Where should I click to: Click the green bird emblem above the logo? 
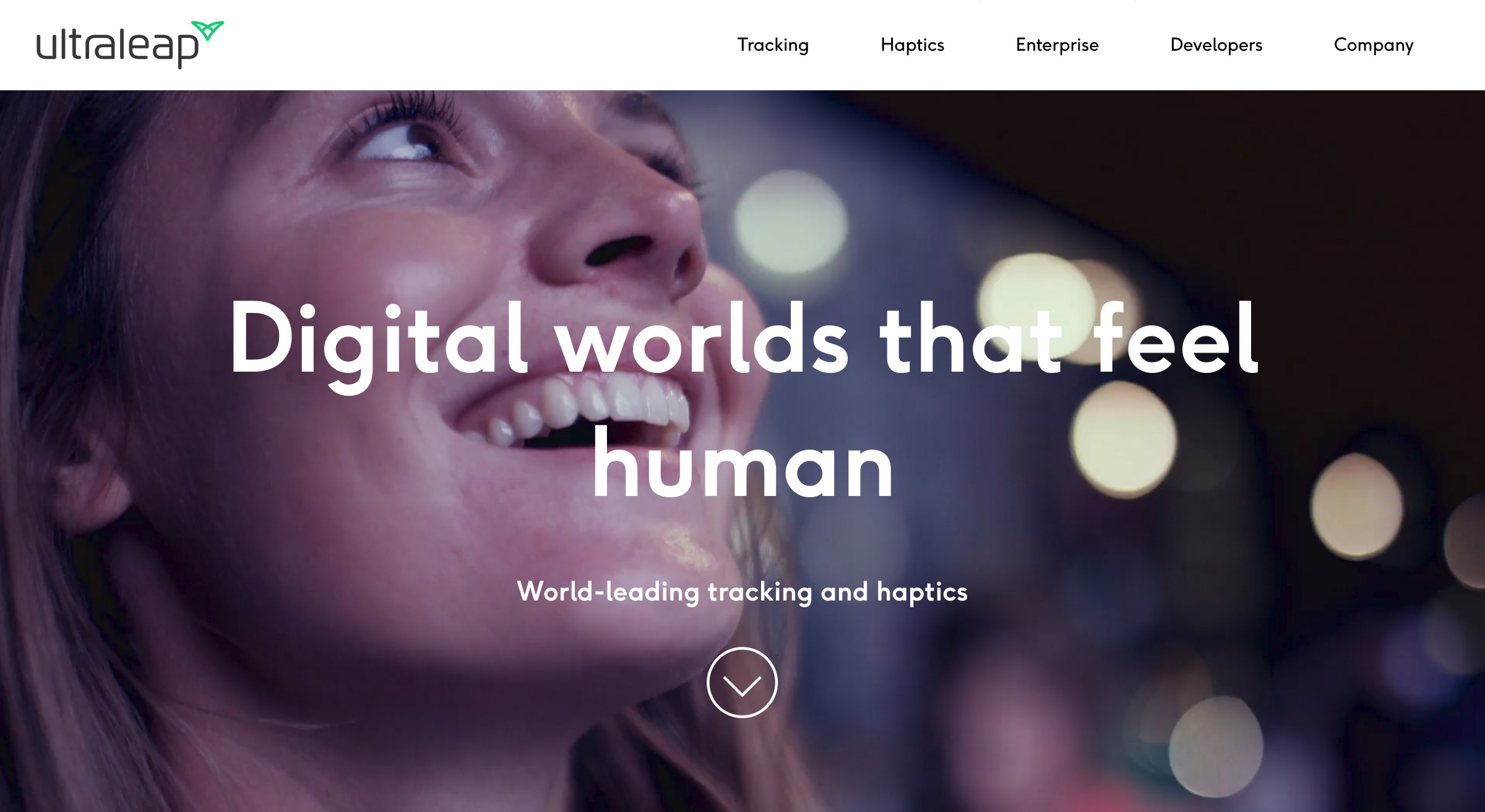click(207, 30)
